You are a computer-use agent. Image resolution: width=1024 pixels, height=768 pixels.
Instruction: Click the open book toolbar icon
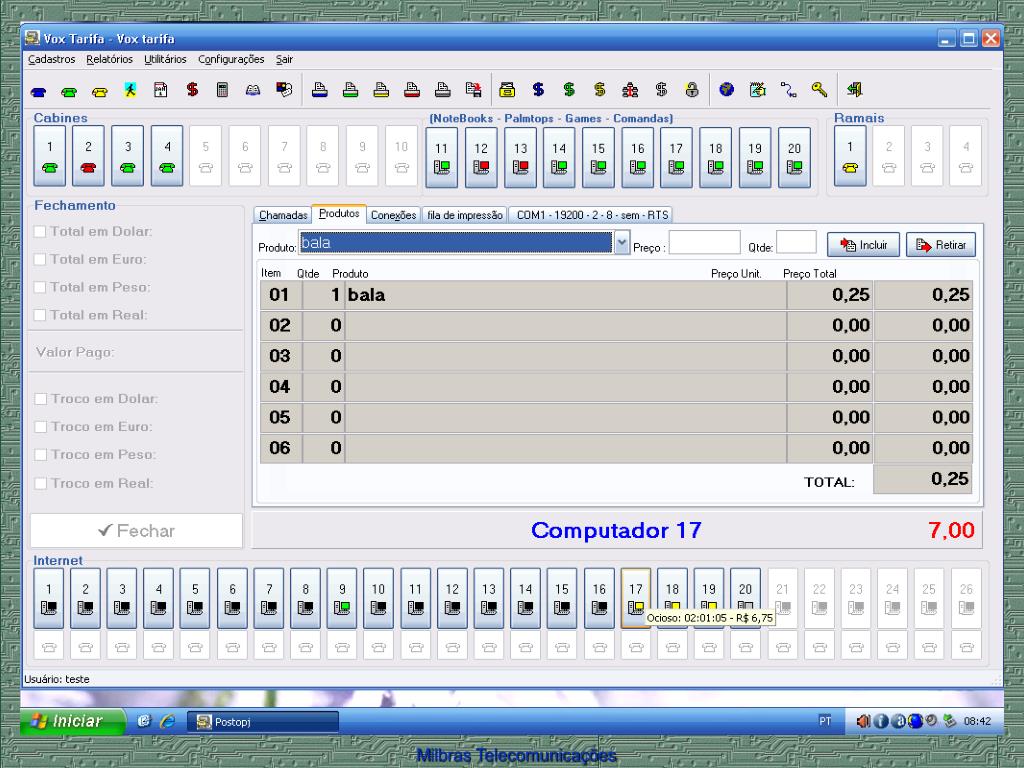(x=253, y=90)
